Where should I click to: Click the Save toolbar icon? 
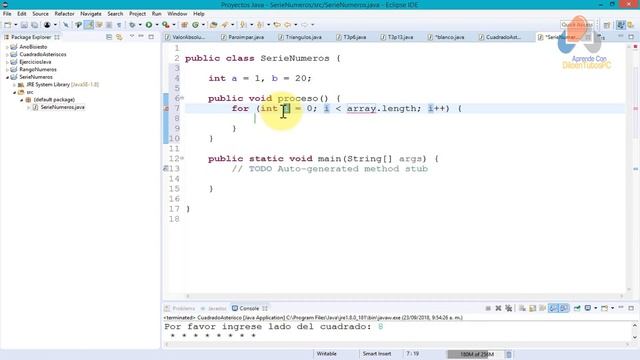pos(24,25)
